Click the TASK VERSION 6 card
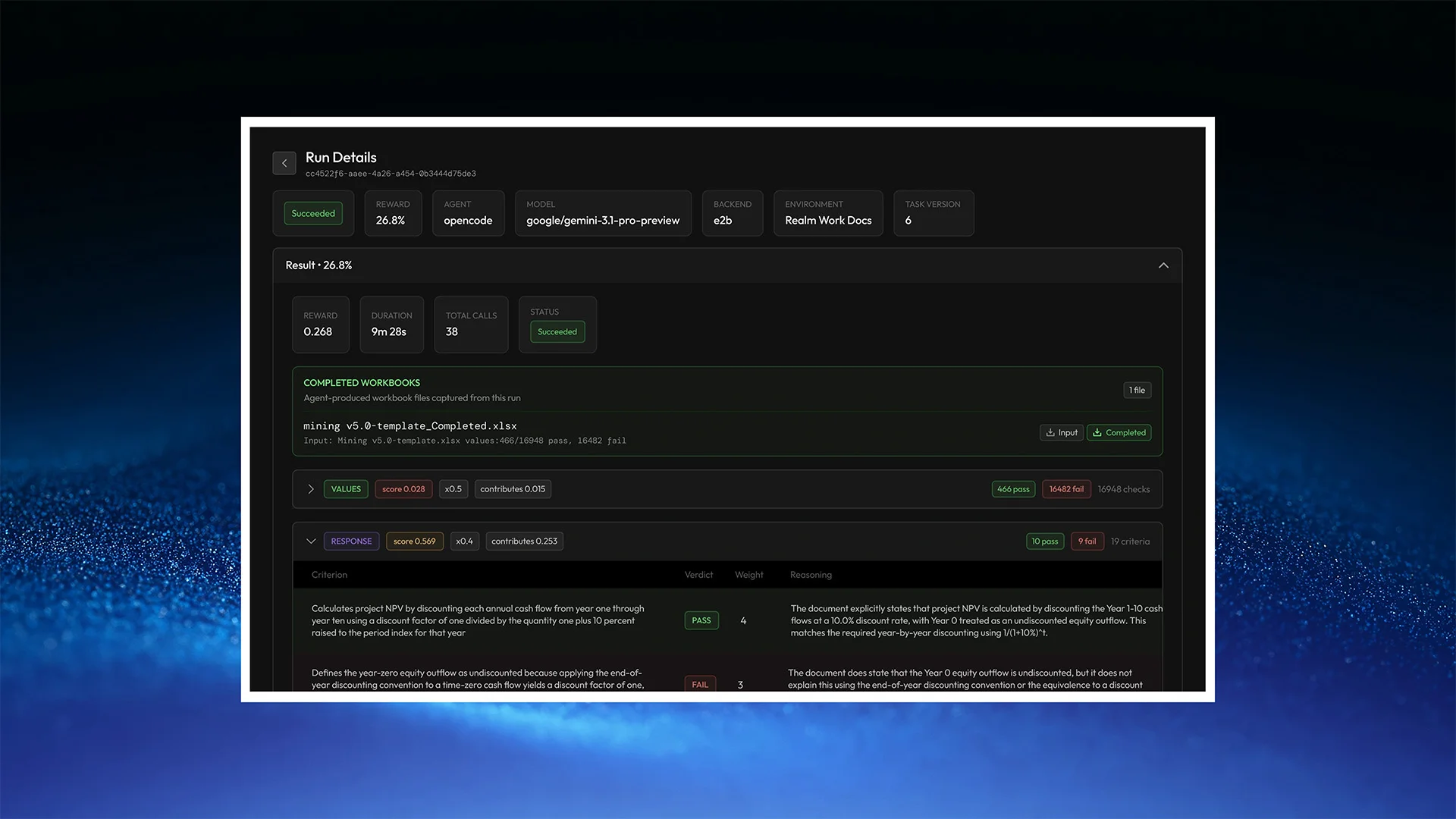The image size is (1456, 819). 934,213
